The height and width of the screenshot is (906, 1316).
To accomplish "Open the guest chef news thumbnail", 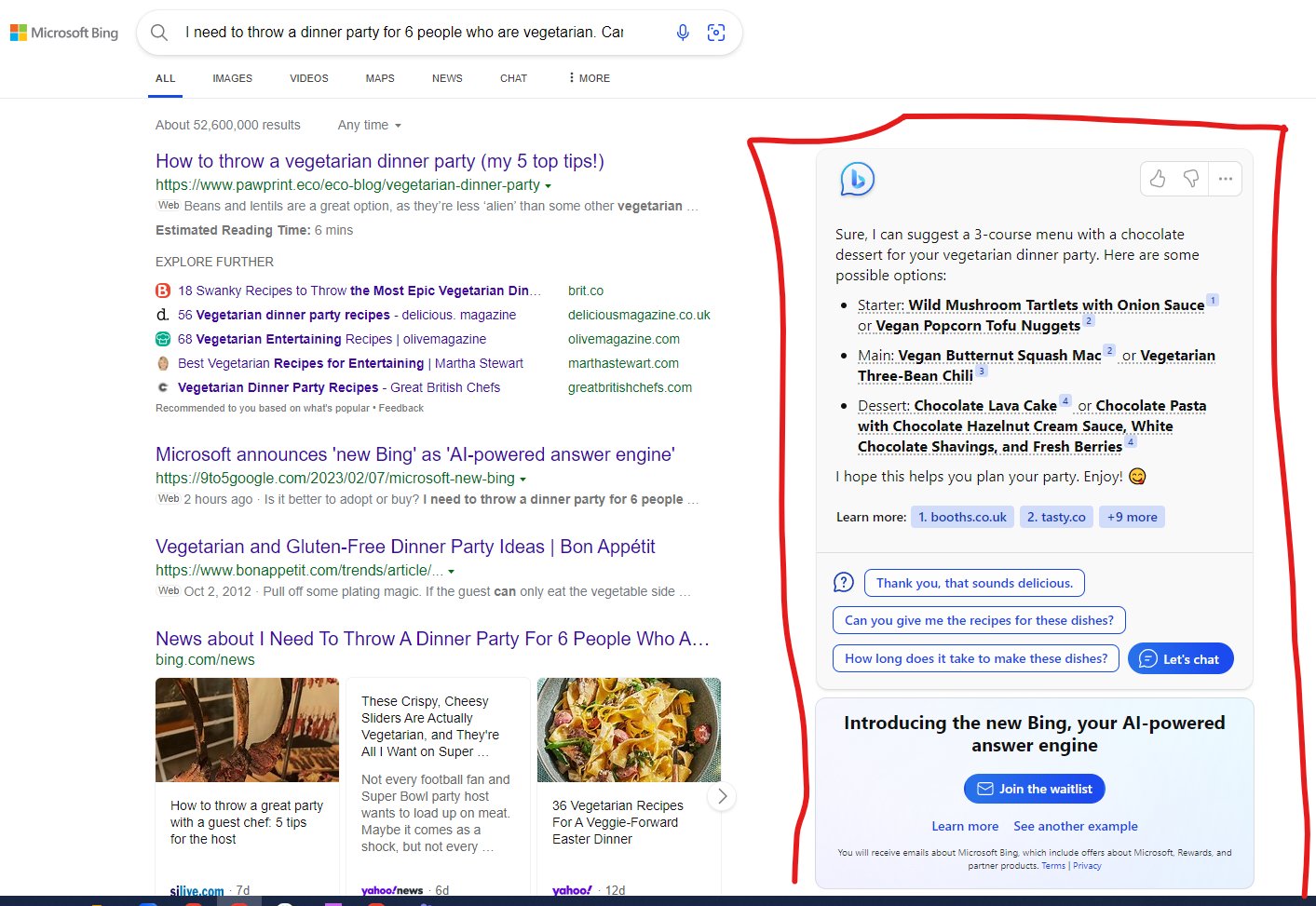I will pos(247,730).
